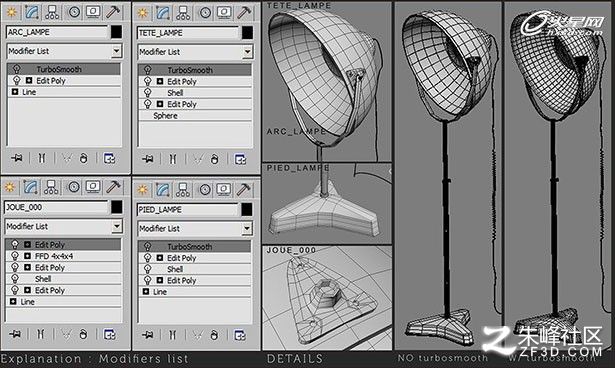Click Configure Modifier Sets icon under PIED_LAMPE stack
This screenshot has height=368, width=615.
click(x=240, y=335)
